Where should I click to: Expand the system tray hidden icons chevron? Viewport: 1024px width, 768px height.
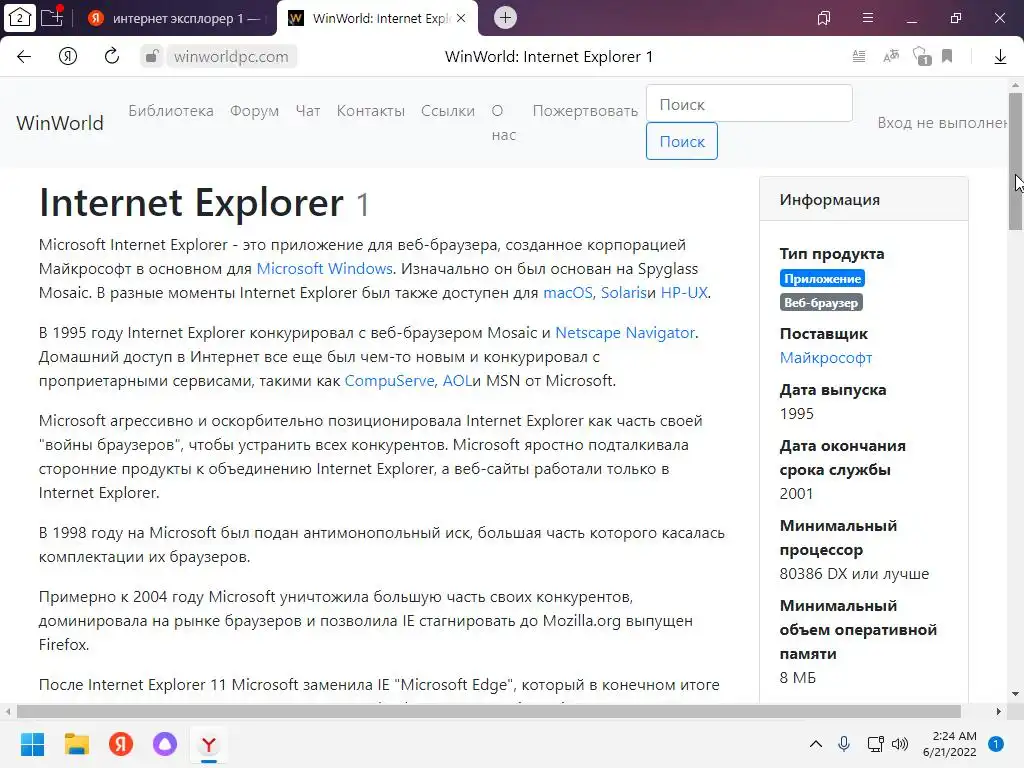tap(816, 744)
